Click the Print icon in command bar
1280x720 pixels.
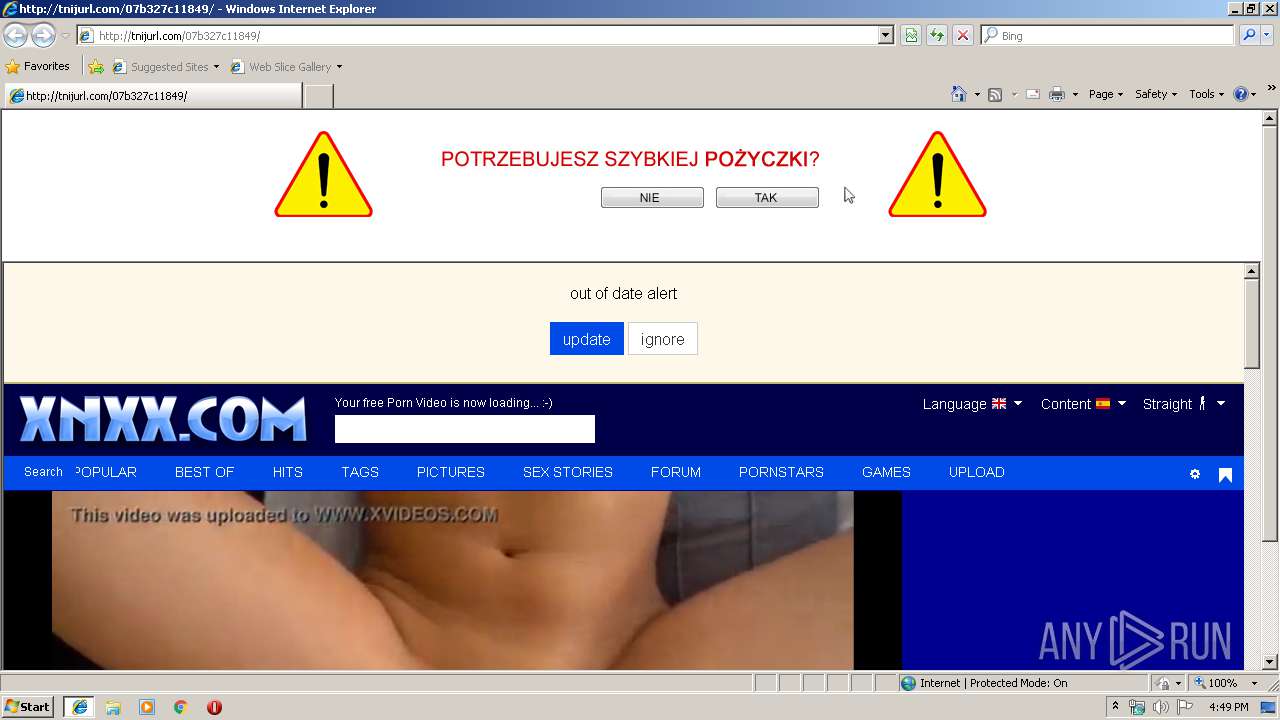coord(1057,94)
